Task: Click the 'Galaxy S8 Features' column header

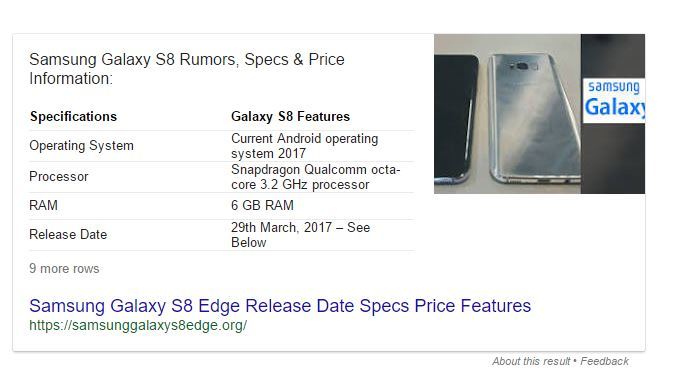Action: point(290,116)
